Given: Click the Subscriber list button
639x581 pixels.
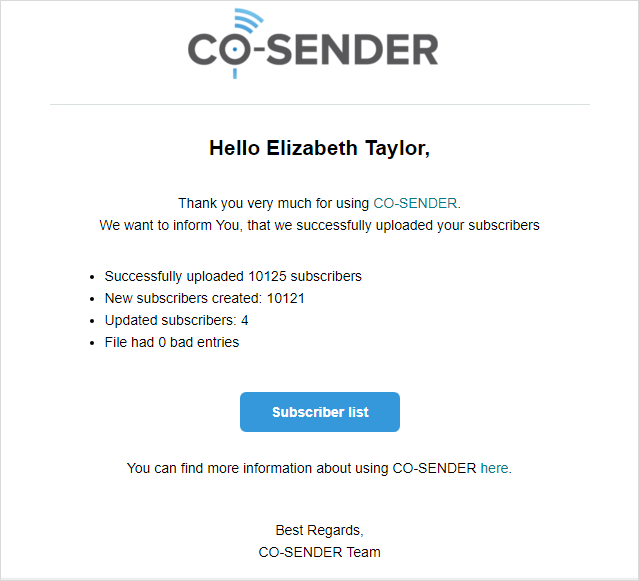Looking at the screenshot, I should point(320,412).
